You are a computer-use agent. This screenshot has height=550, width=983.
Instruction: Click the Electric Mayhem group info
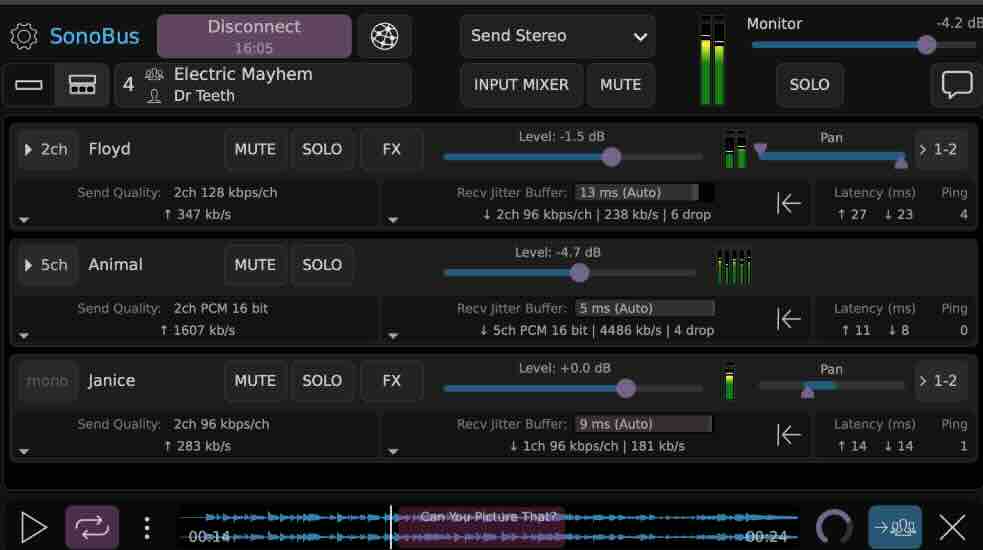[x=263, y=85]
